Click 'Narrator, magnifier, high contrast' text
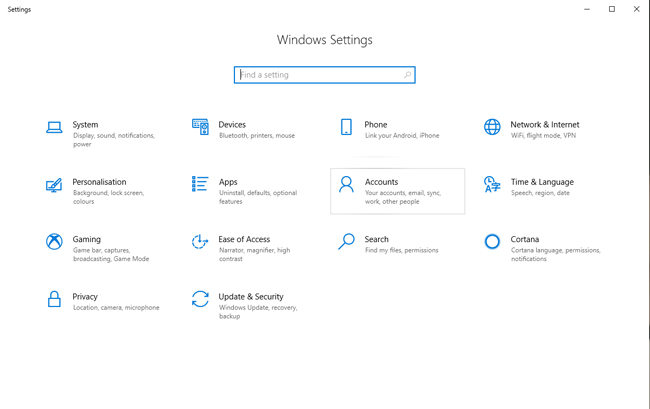Screen dimensions: 650x409 255,254
